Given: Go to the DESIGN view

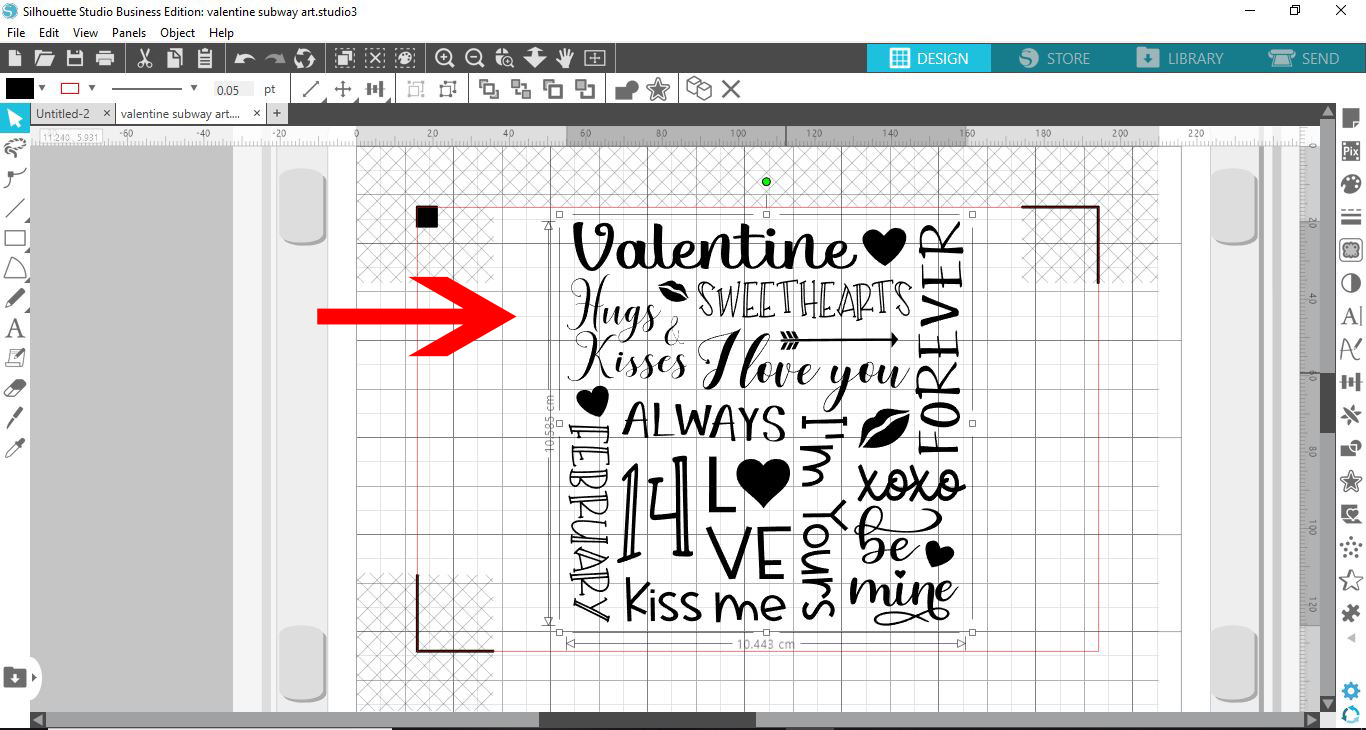Looking at the screenshot, I should (x=929, y=58).
